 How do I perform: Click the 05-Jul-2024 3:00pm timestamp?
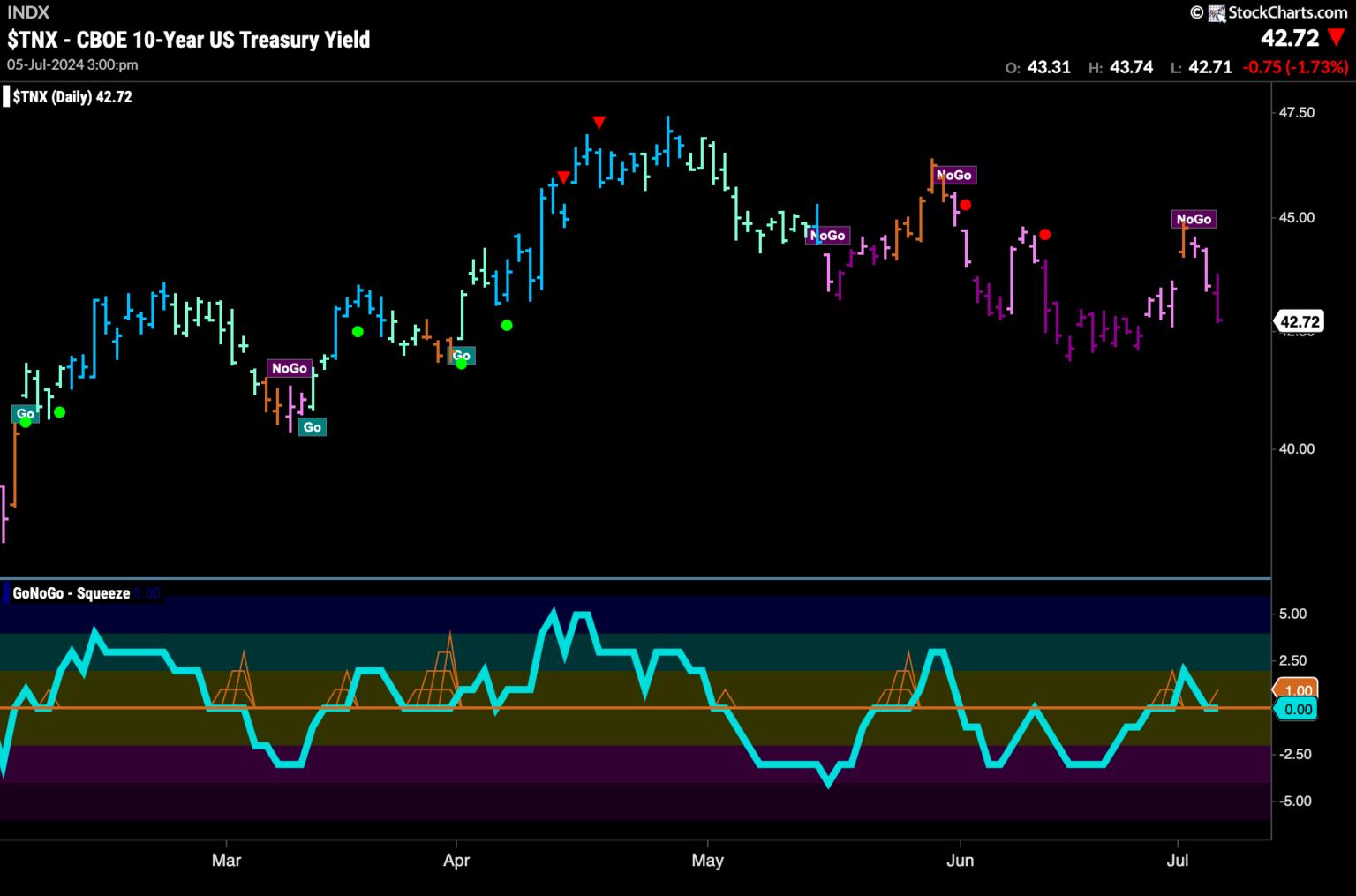[72, 64]
